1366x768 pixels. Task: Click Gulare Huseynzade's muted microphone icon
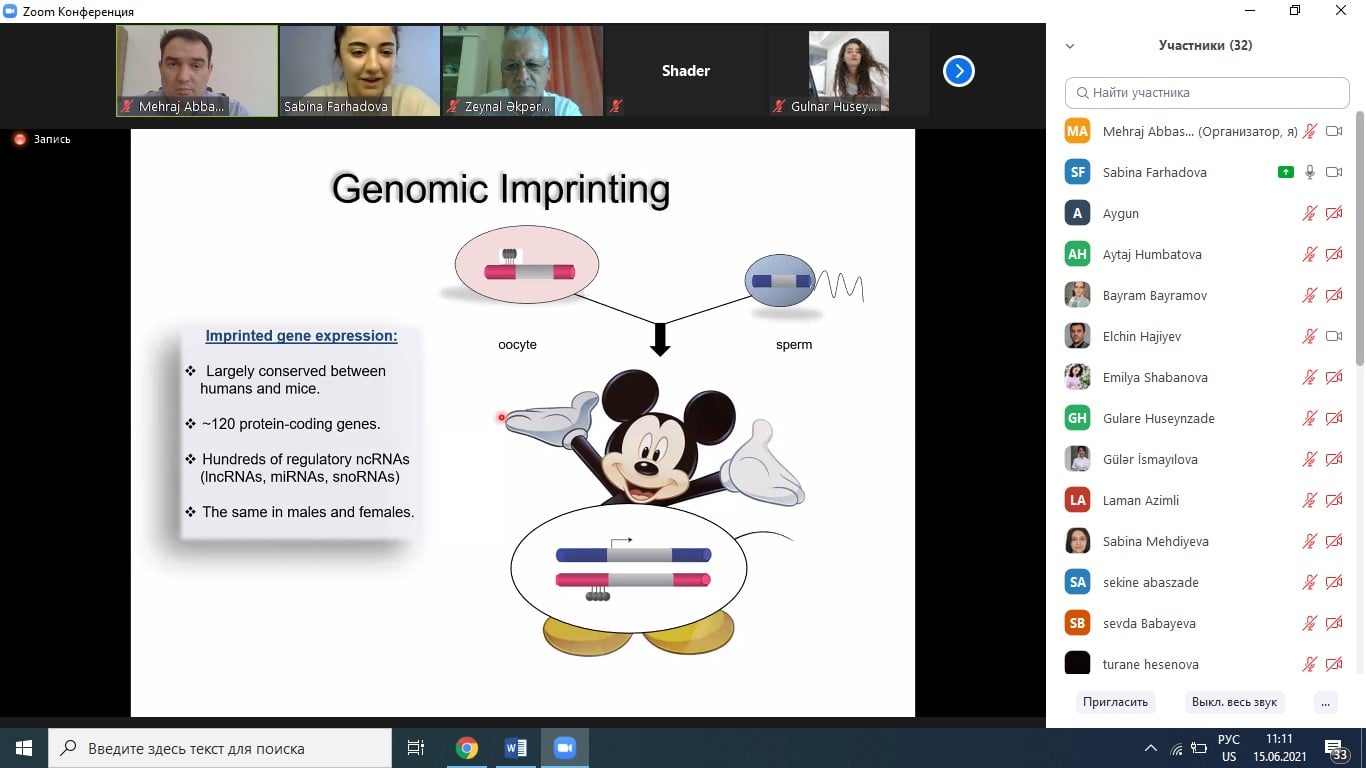[x=1310, y=418]
